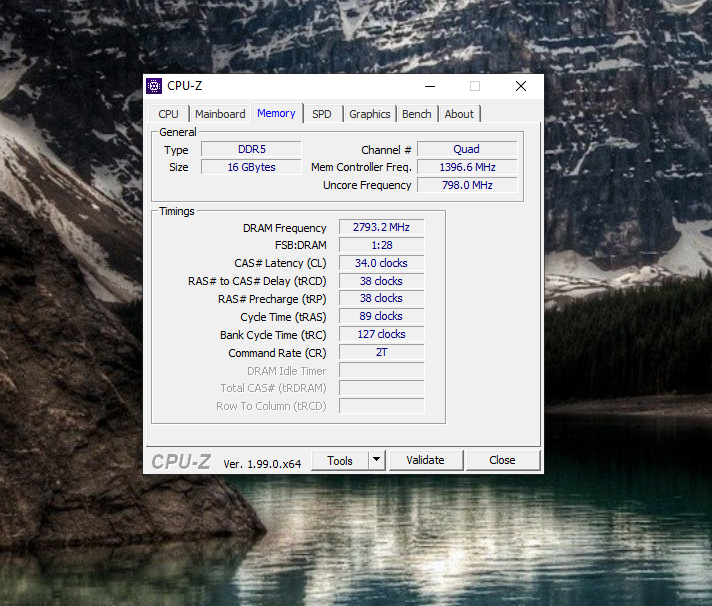Click the 2T command rate value
The width and height of the screenshot is (712, 606).
click(381, 352)
